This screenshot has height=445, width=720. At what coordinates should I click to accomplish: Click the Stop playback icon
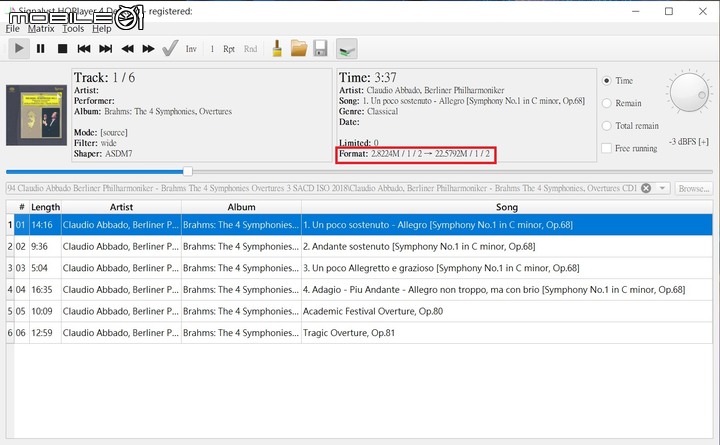click(62, 48)
